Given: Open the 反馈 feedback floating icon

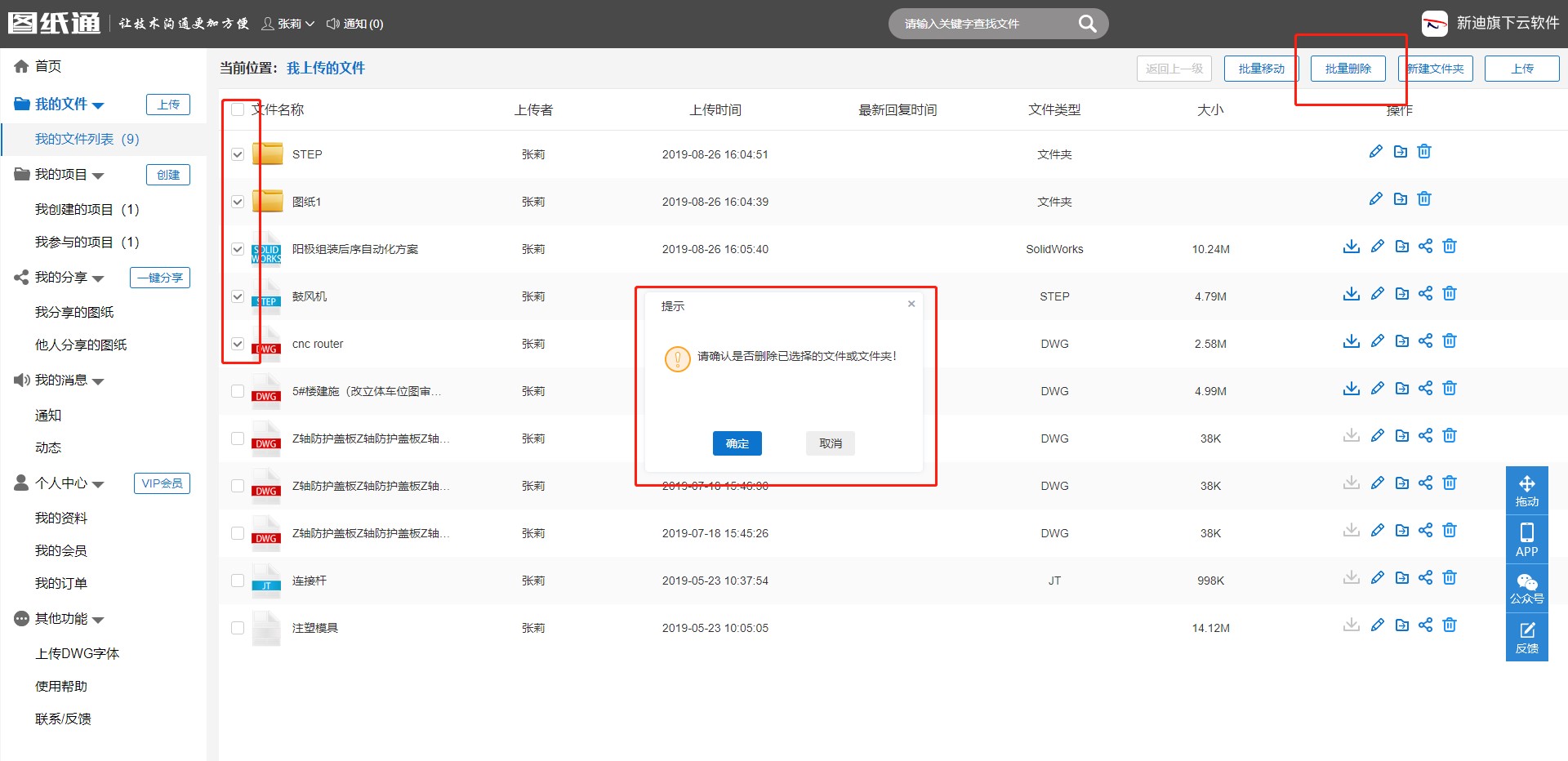Looking at the screenshot, I should pyautogui.click(x=1526, y=637).
